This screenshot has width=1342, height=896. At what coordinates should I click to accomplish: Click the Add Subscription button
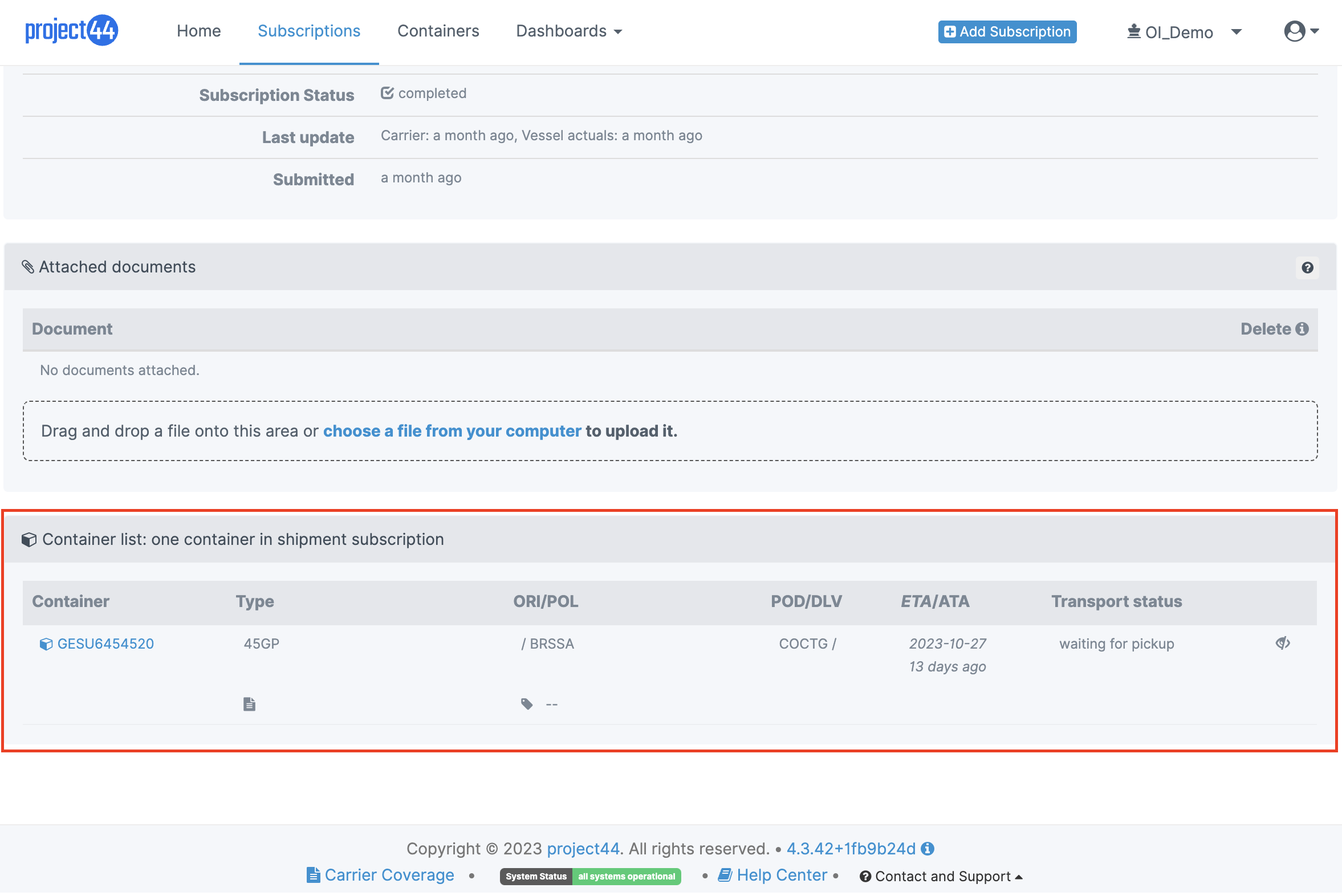[x=1007, y=31]
